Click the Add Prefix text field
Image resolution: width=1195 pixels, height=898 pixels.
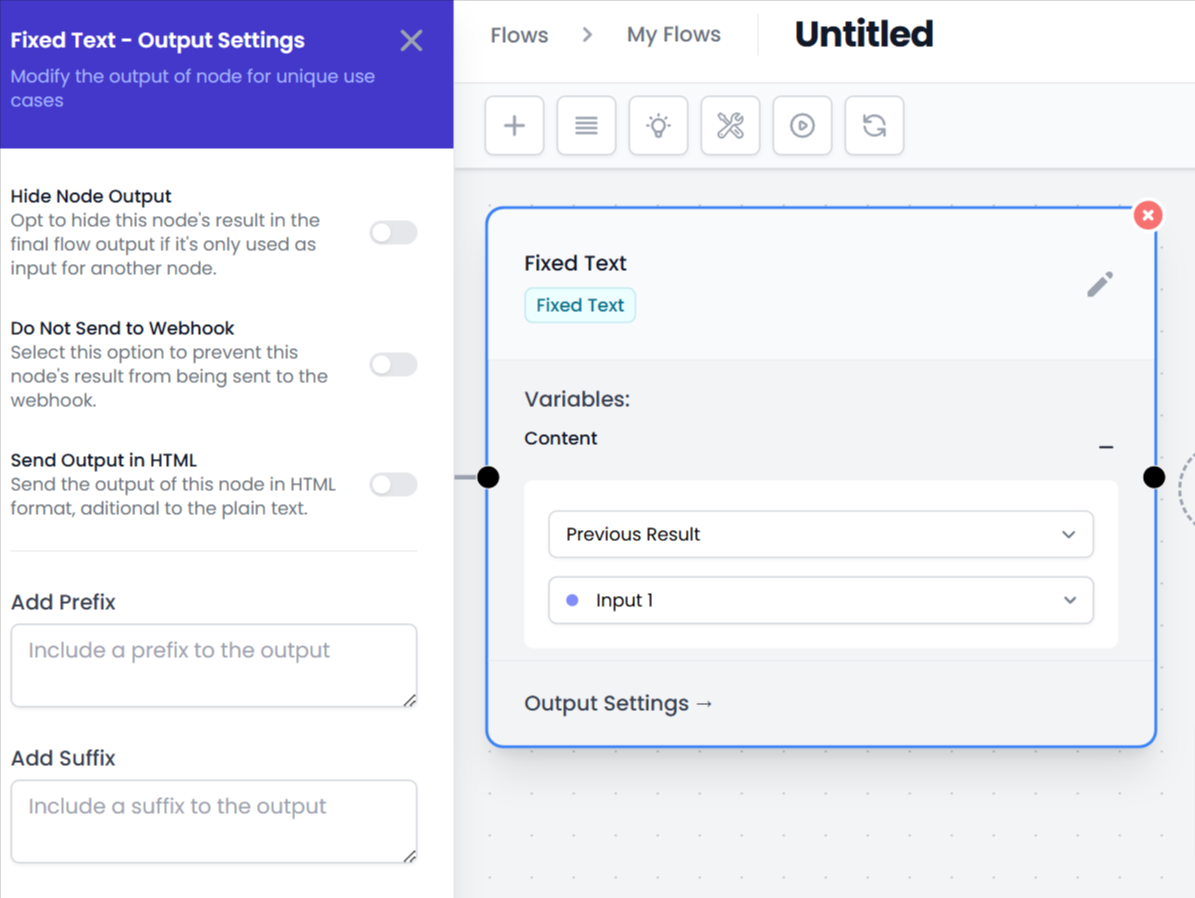tap(213, 665)
